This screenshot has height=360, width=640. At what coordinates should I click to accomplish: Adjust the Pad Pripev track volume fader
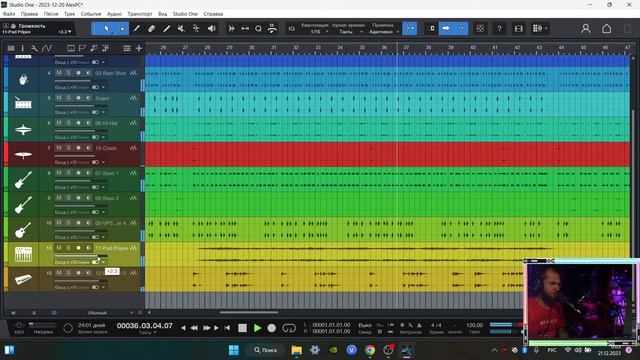(x=81, y=256)
